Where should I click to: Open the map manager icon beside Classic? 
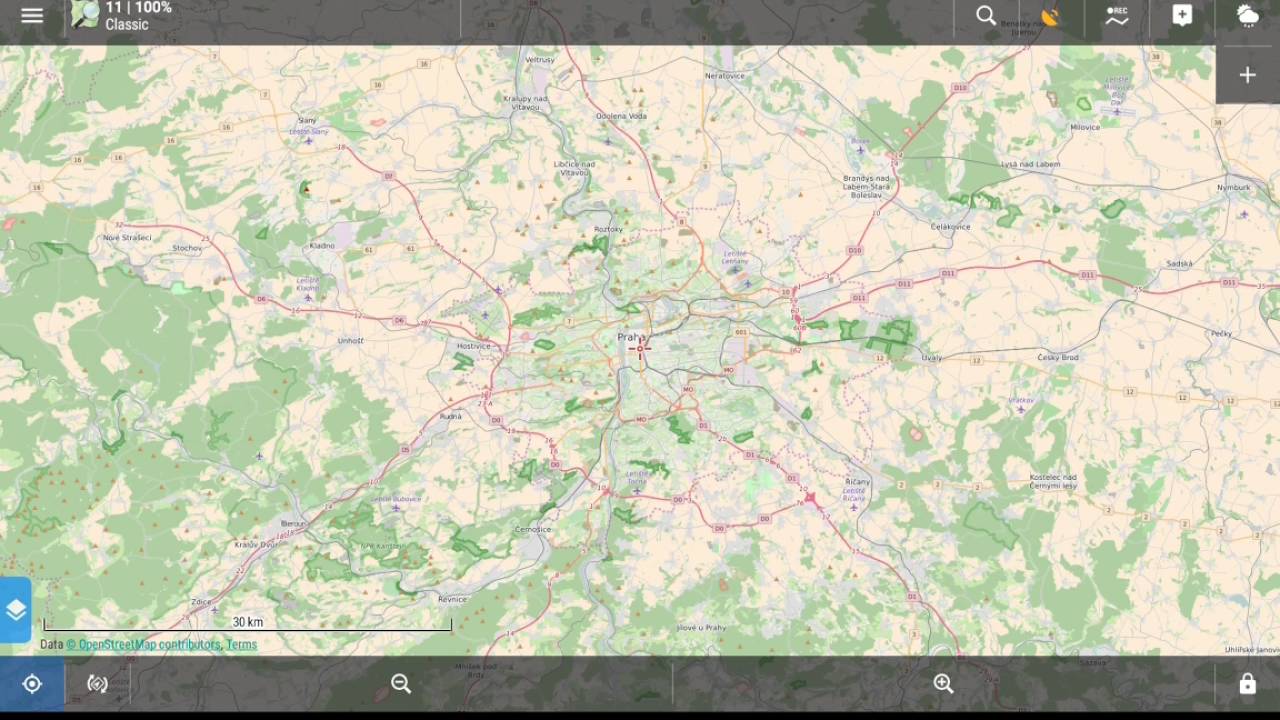(85, 15)
